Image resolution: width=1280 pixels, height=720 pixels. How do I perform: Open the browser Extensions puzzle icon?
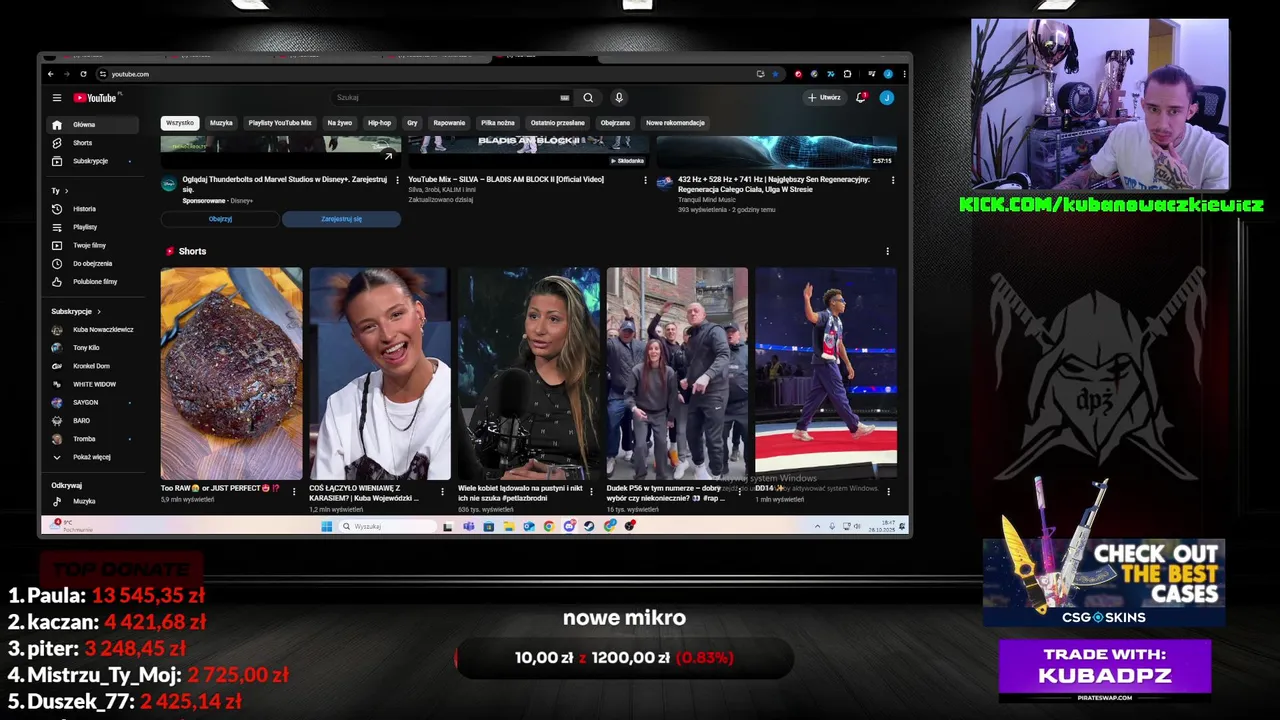(847, 74)
